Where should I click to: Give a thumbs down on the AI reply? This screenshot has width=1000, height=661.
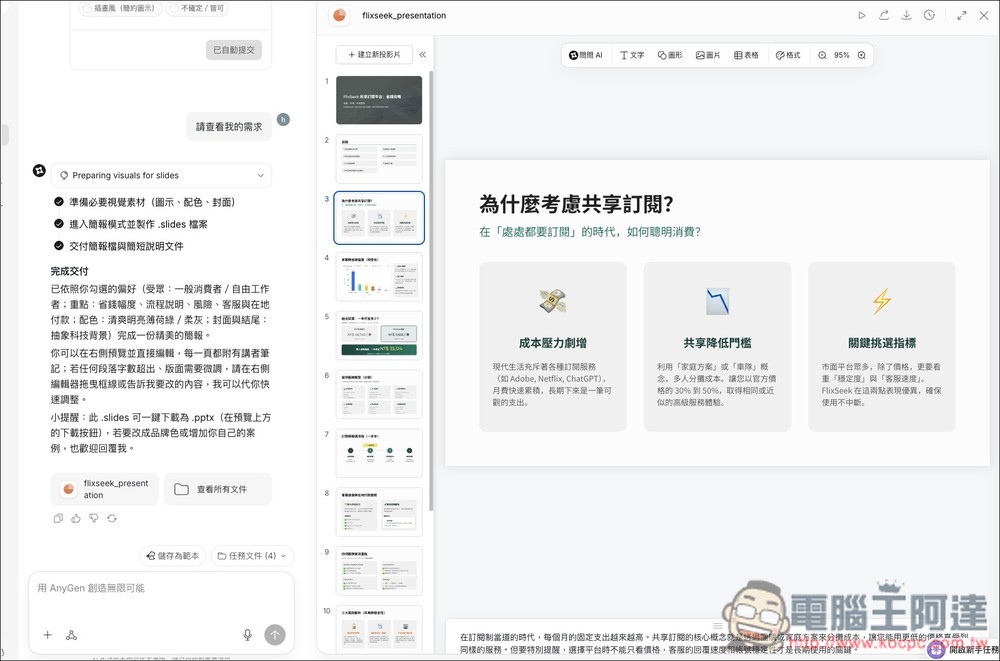pyautogui.click(x=94, y=518)
